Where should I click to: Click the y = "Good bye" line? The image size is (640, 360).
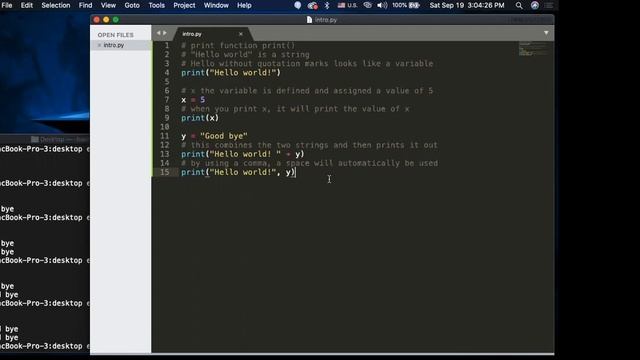[x=214, y=136]
